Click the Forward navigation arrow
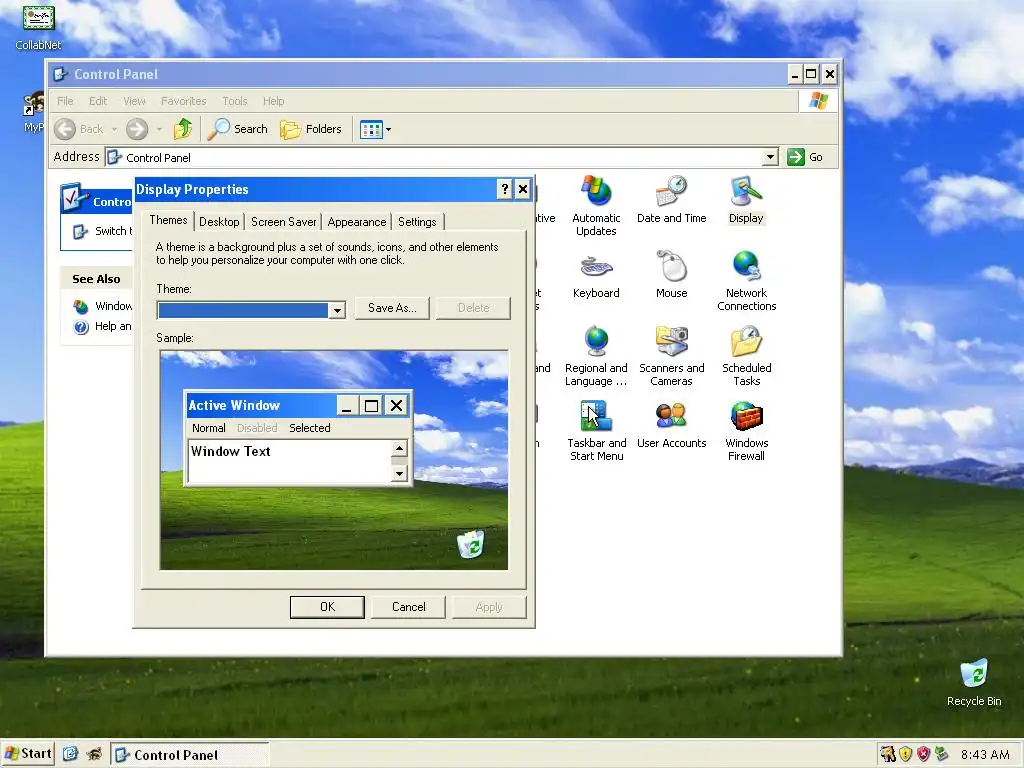This screenshot has width=1024, height=768. [136, 129]
